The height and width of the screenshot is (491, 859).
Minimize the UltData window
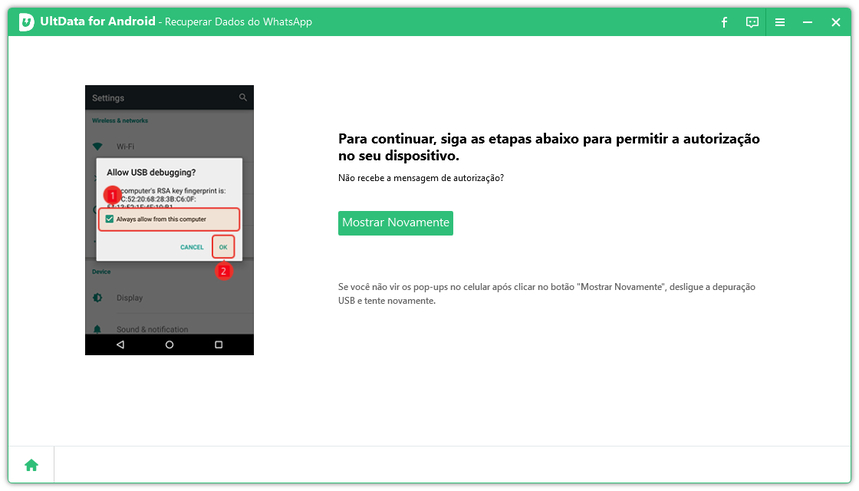point(808,22)
